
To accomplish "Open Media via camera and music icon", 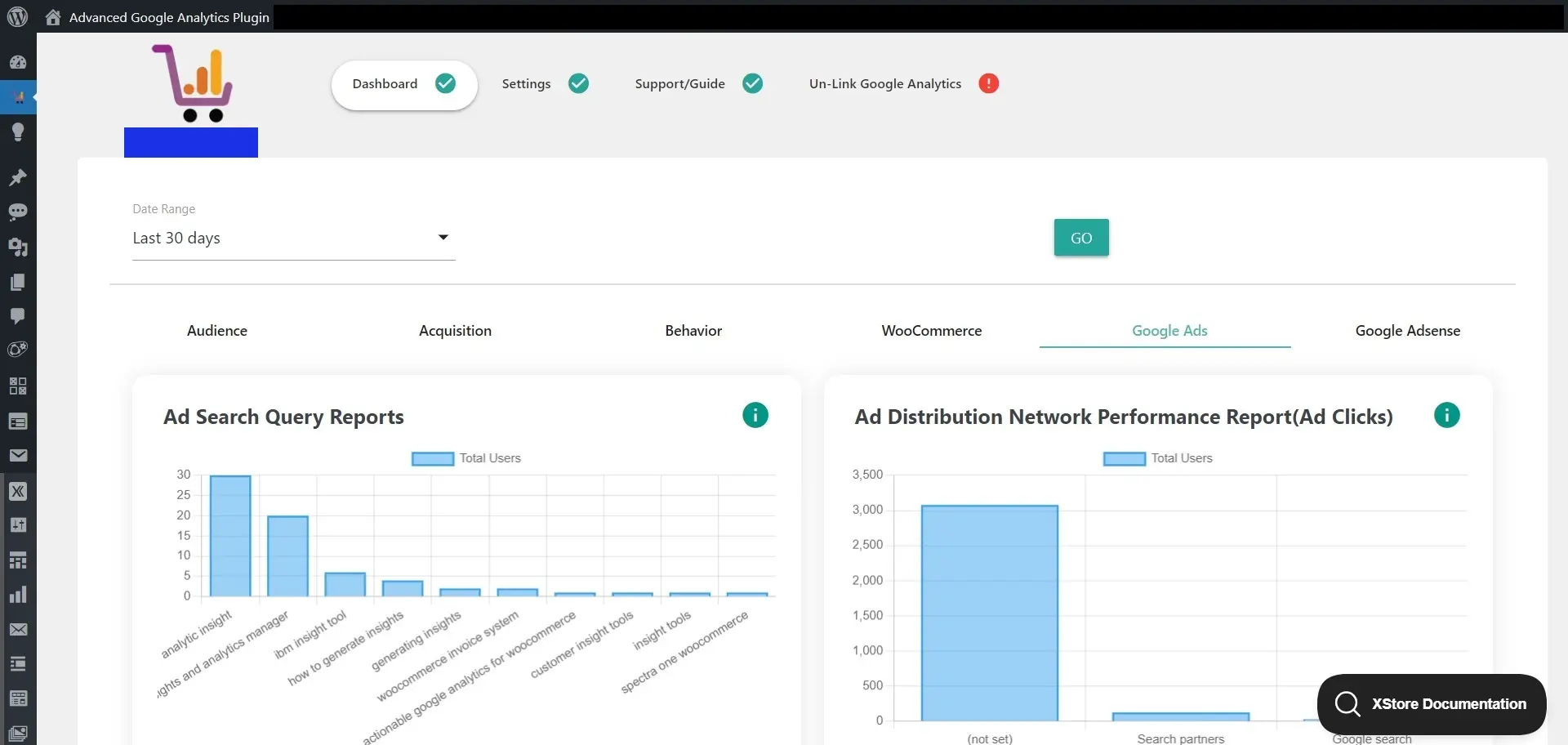I will (x=18, y=247).
